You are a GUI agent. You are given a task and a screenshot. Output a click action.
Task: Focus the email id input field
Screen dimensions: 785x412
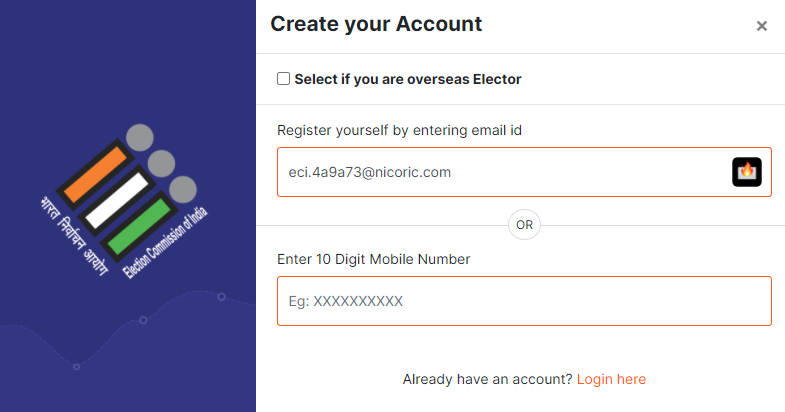click(x=500, y=172)
